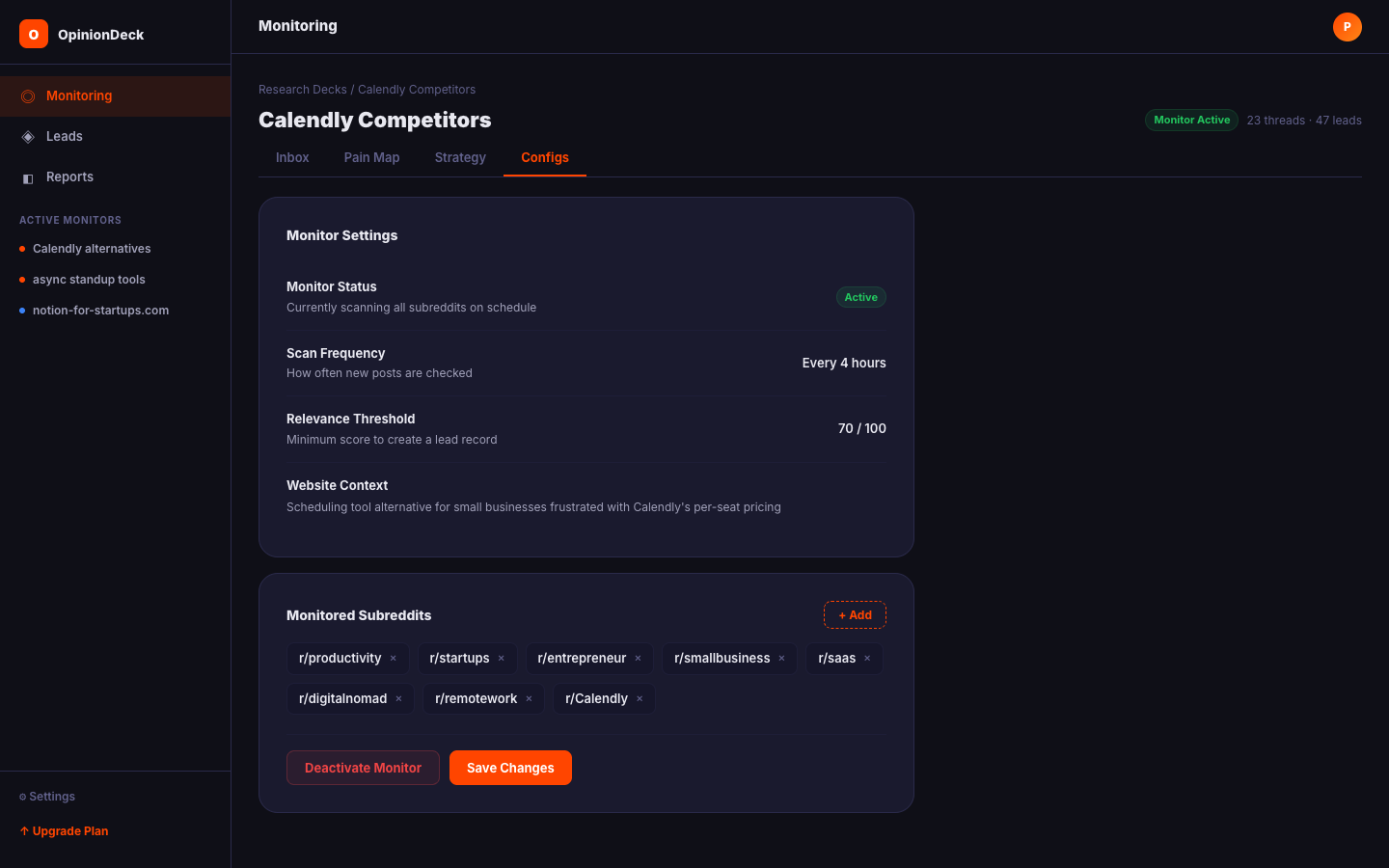Switch to the Pain Map tab
Screen dimensions: 1389x868
[371, 157]
